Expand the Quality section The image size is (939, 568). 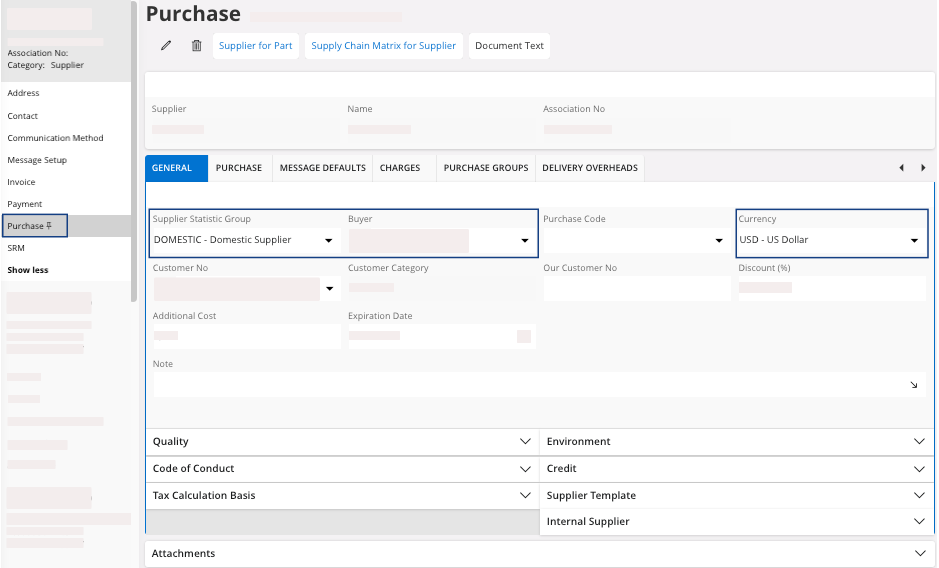525,441
